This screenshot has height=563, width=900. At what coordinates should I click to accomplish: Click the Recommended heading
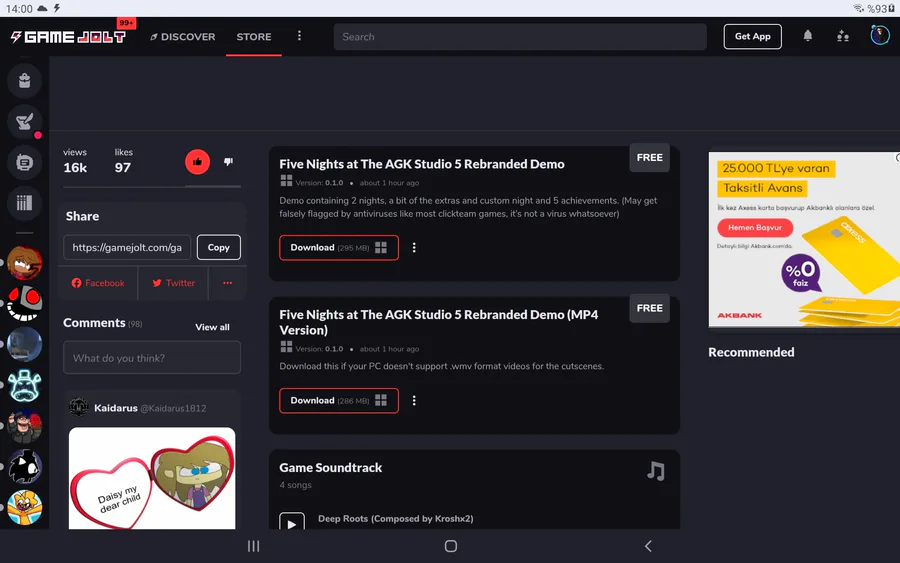[x=751, y=352]
